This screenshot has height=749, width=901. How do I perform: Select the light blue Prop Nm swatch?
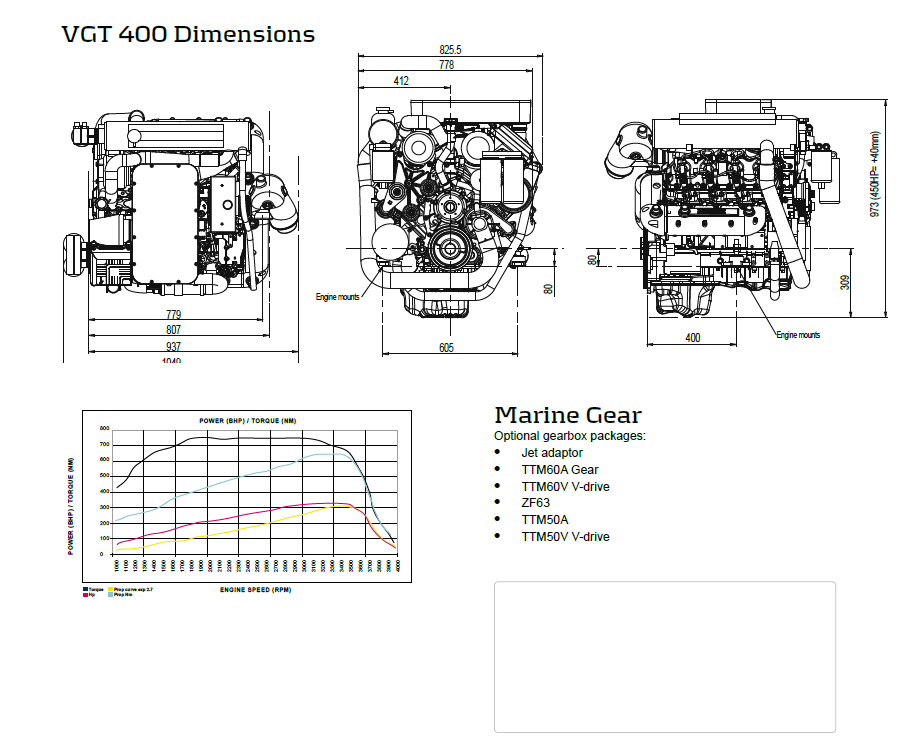click(111, 595)
